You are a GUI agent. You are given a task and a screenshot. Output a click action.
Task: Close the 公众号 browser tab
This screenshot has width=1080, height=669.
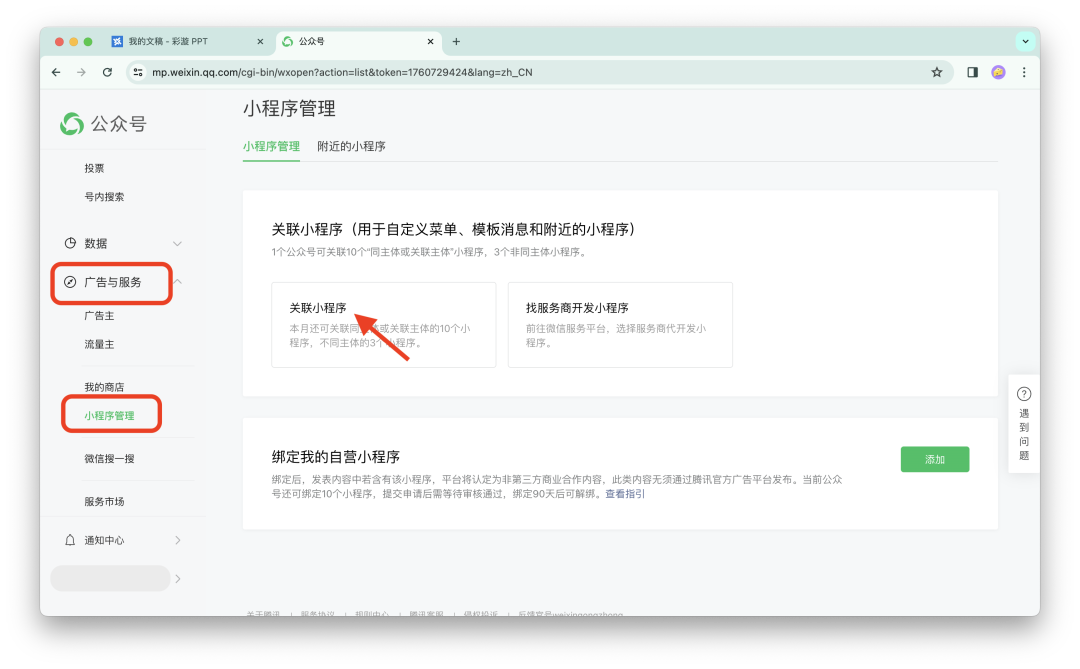click(x=430, y=41)
